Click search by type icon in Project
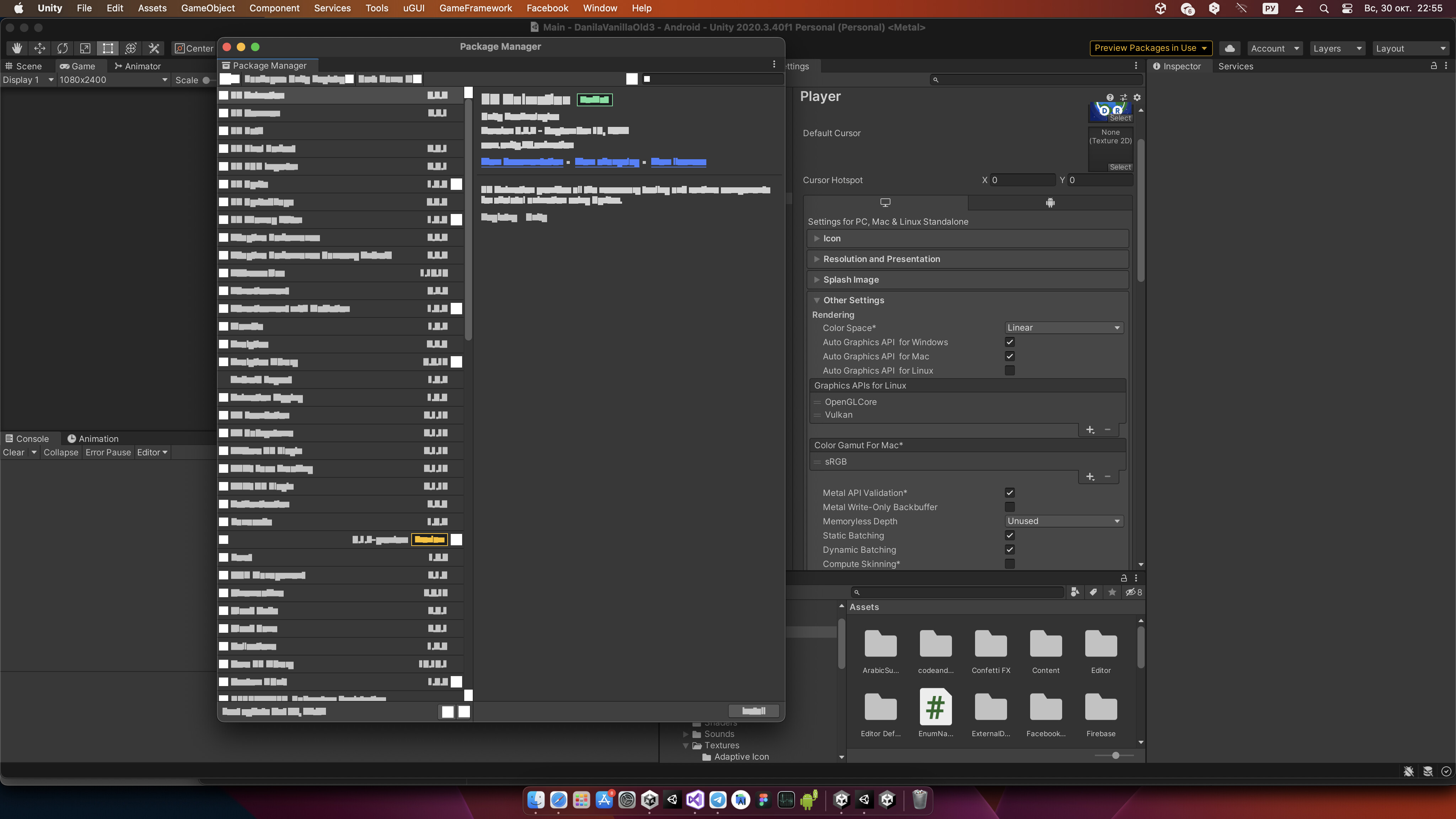The height and width of the screenshot is (819, 1456). tap(1075, 592)
